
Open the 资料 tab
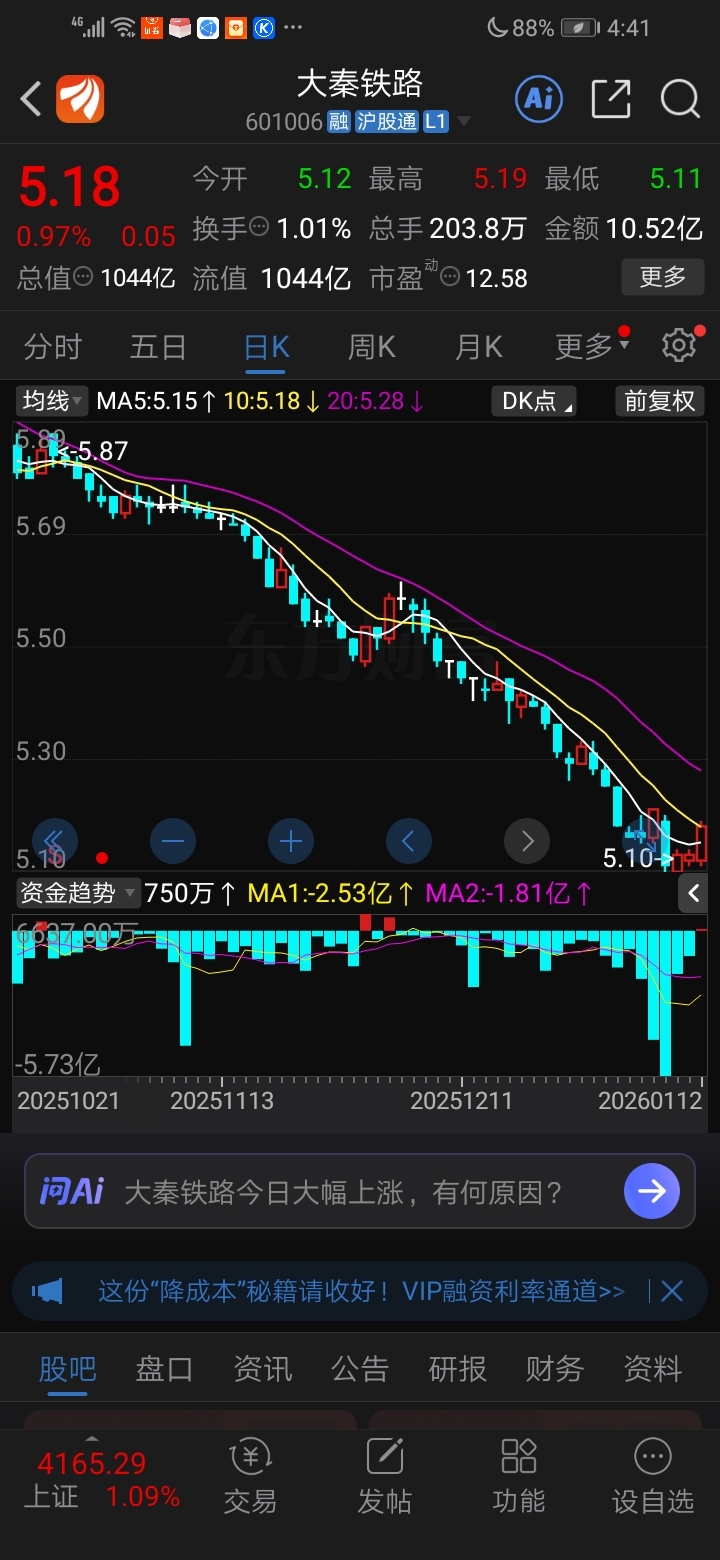(x=653, y=1368)
